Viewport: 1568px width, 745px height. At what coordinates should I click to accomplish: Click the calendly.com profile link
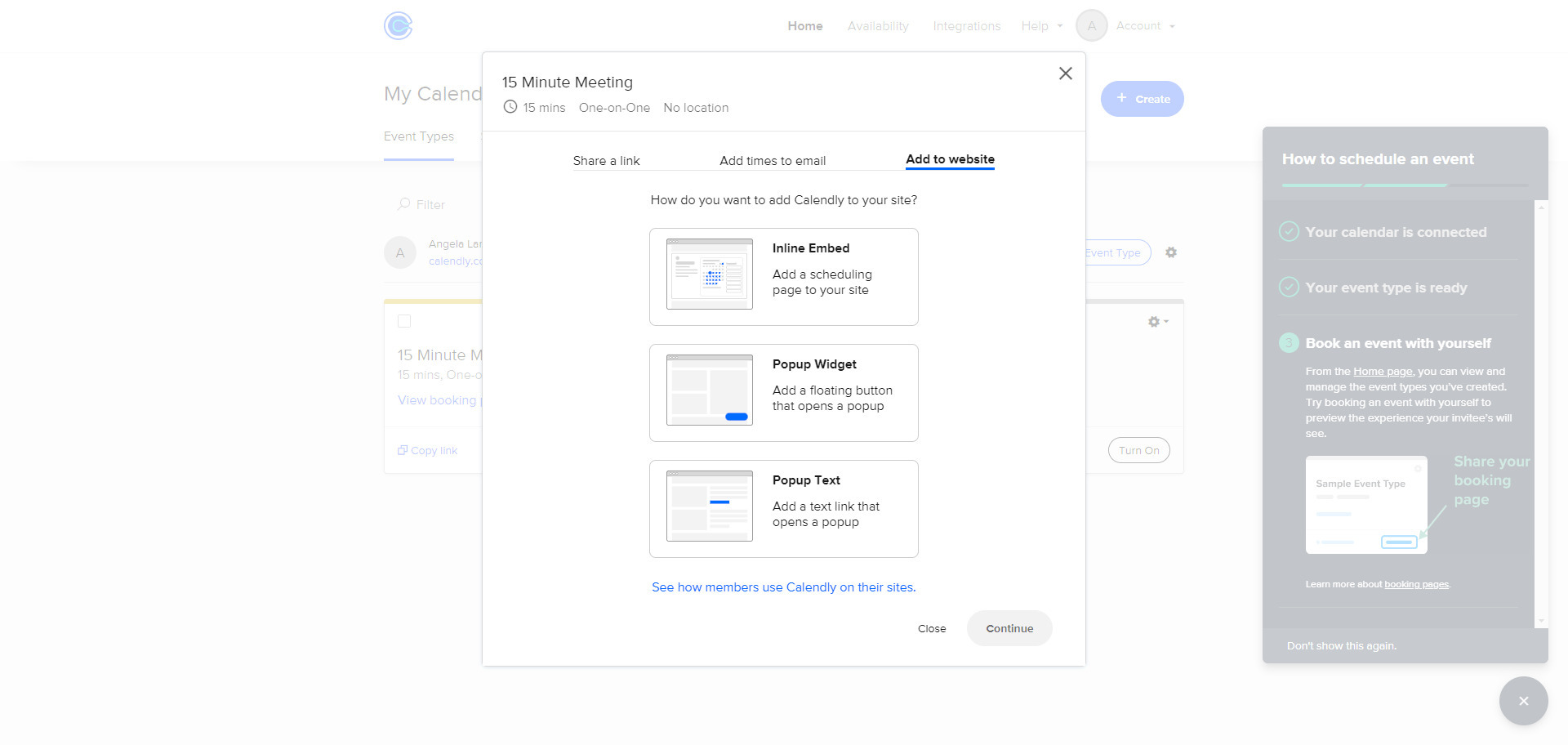(x=455, y=261)
